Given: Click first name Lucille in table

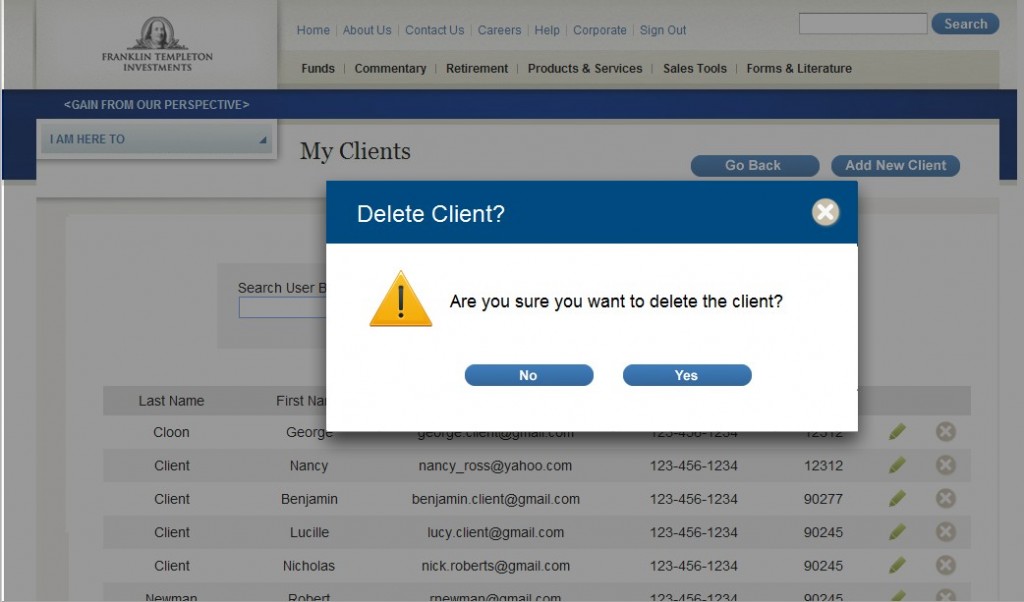Looking at the screenshot, I should coord(310,532).
